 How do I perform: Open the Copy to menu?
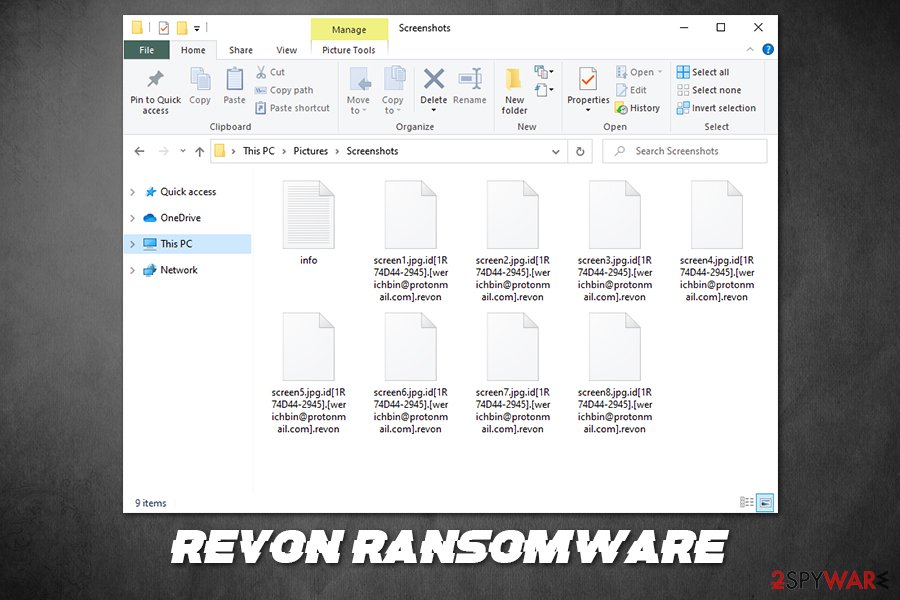point(393,90)
